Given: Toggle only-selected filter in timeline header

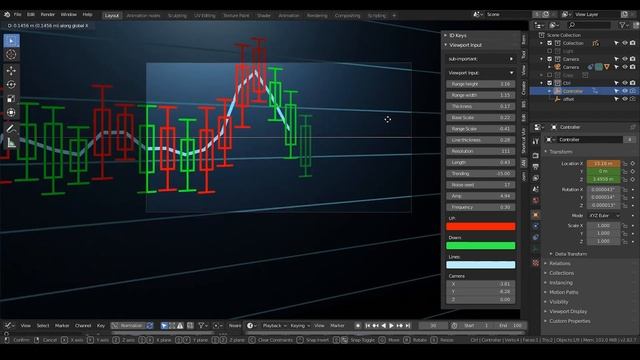Looking at the screenshot, I should point(164,326).
